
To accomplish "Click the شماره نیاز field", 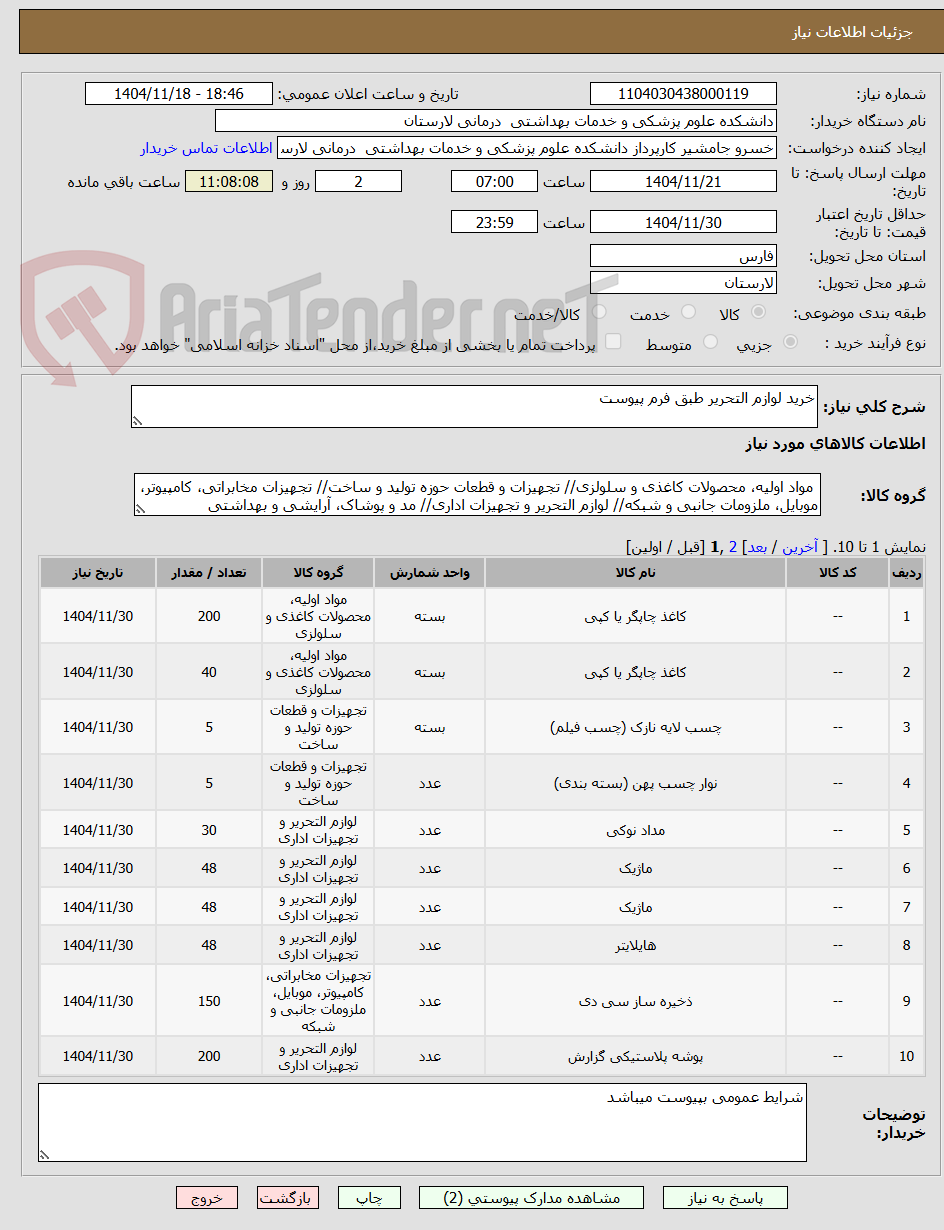I will pyautogui.click(x=683, y=94).
